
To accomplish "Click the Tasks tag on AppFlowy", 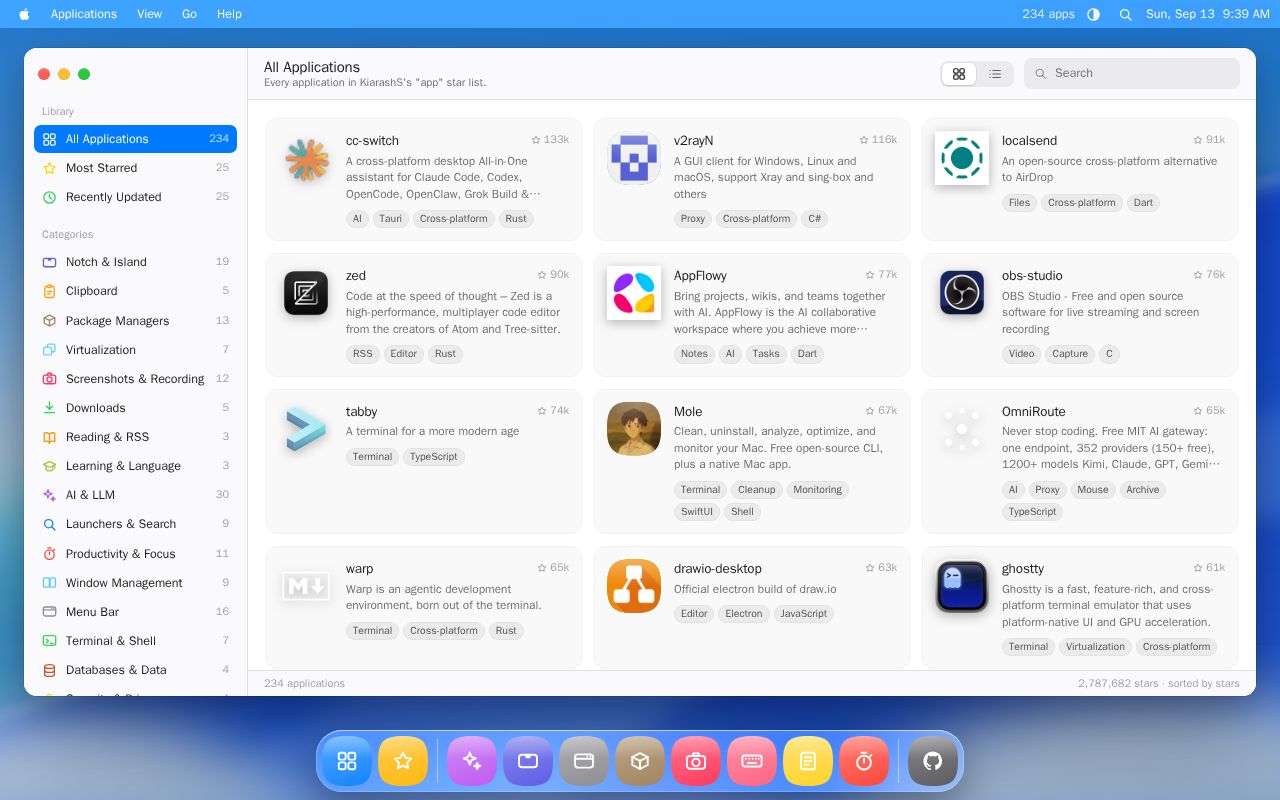I will pos(766,354).
